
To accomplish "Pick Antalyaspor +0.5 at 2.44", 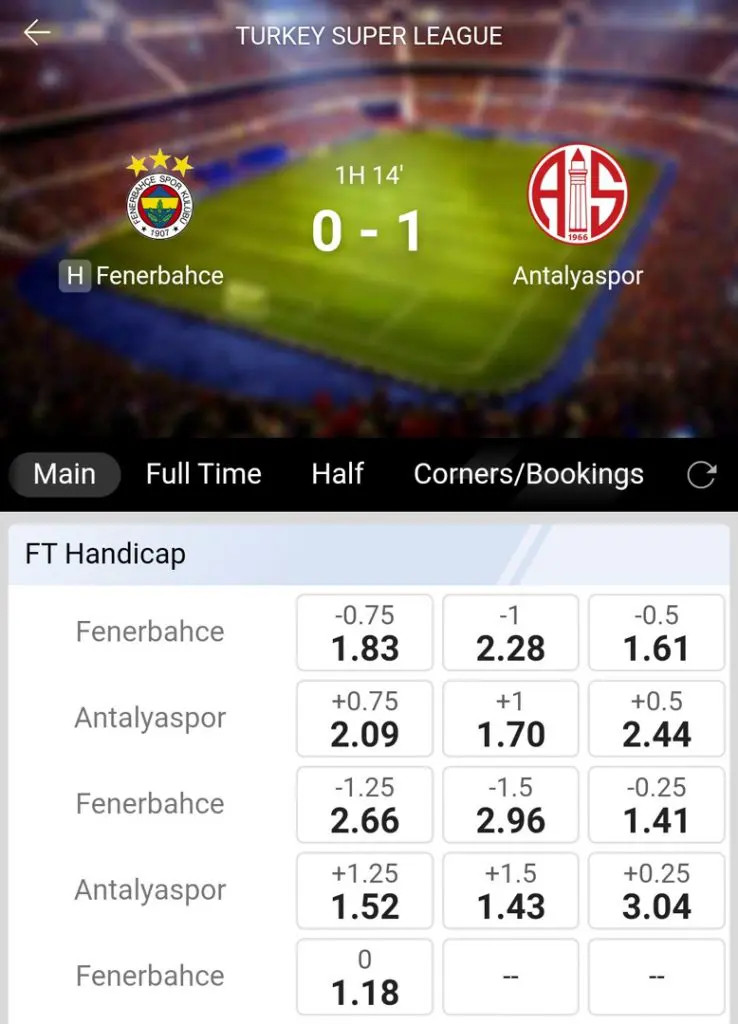I will point(656,718).
